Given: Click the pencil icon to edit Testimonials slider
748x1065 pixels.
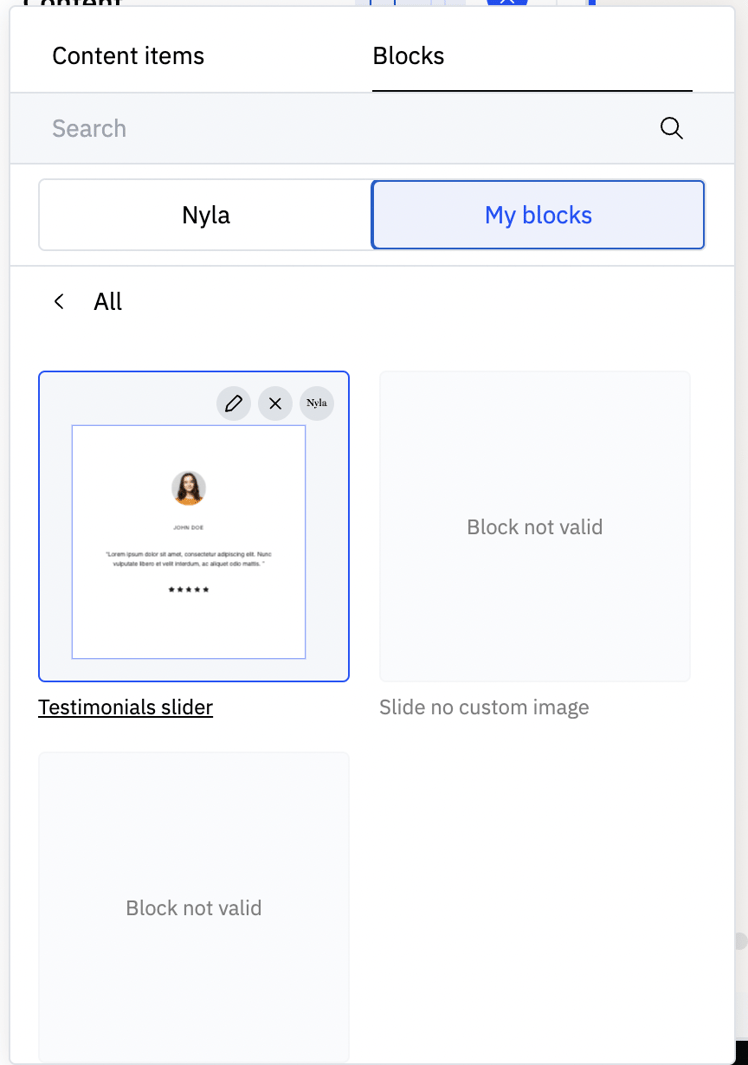Looking at the screenshot, I should pos(233,403).
